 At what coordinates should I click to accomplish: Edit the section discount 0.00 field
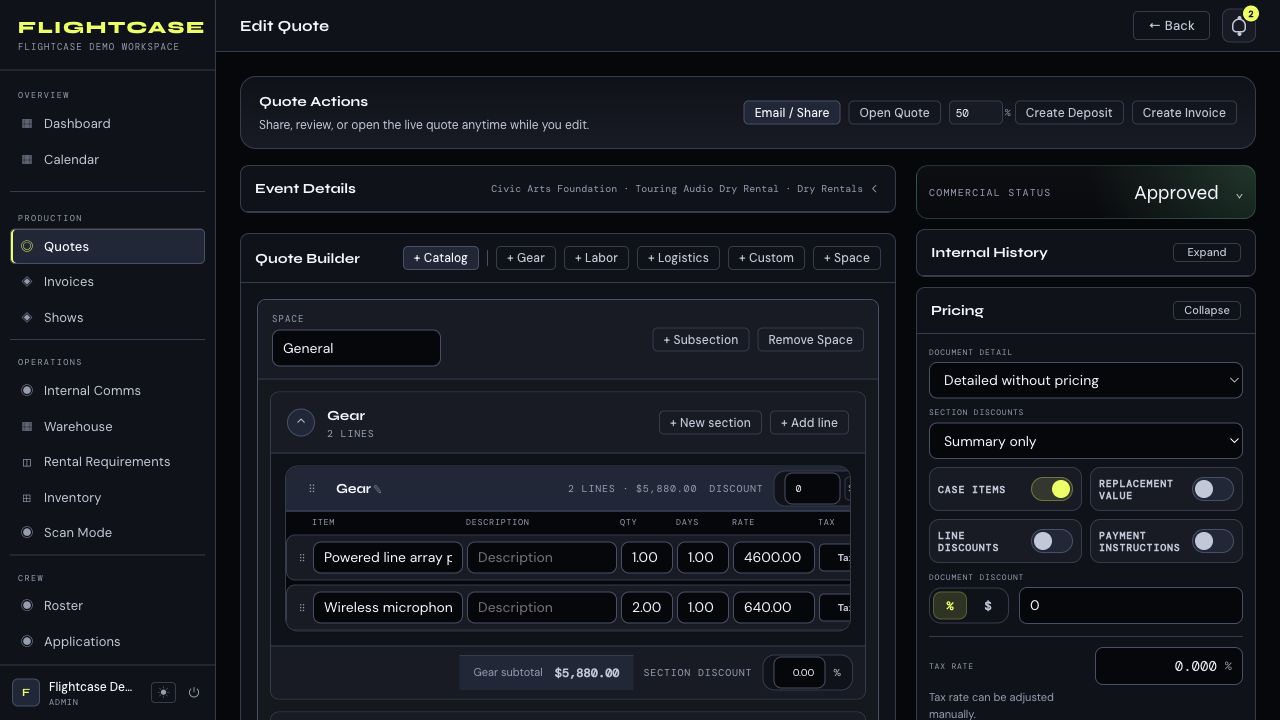point(800,673)
